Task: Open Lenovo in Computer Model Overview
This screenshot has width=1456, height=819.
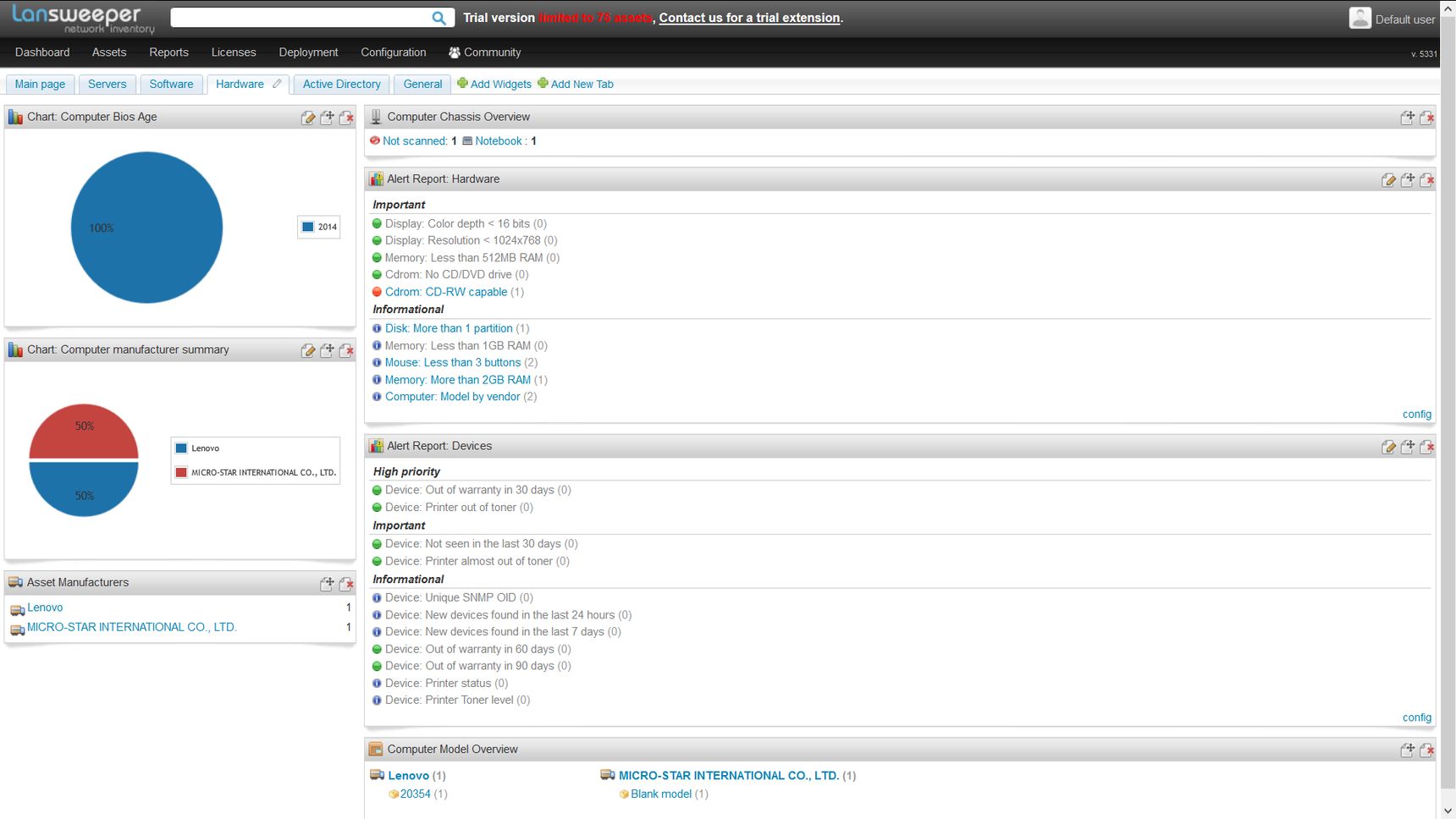Action: [x=408, y=776]
